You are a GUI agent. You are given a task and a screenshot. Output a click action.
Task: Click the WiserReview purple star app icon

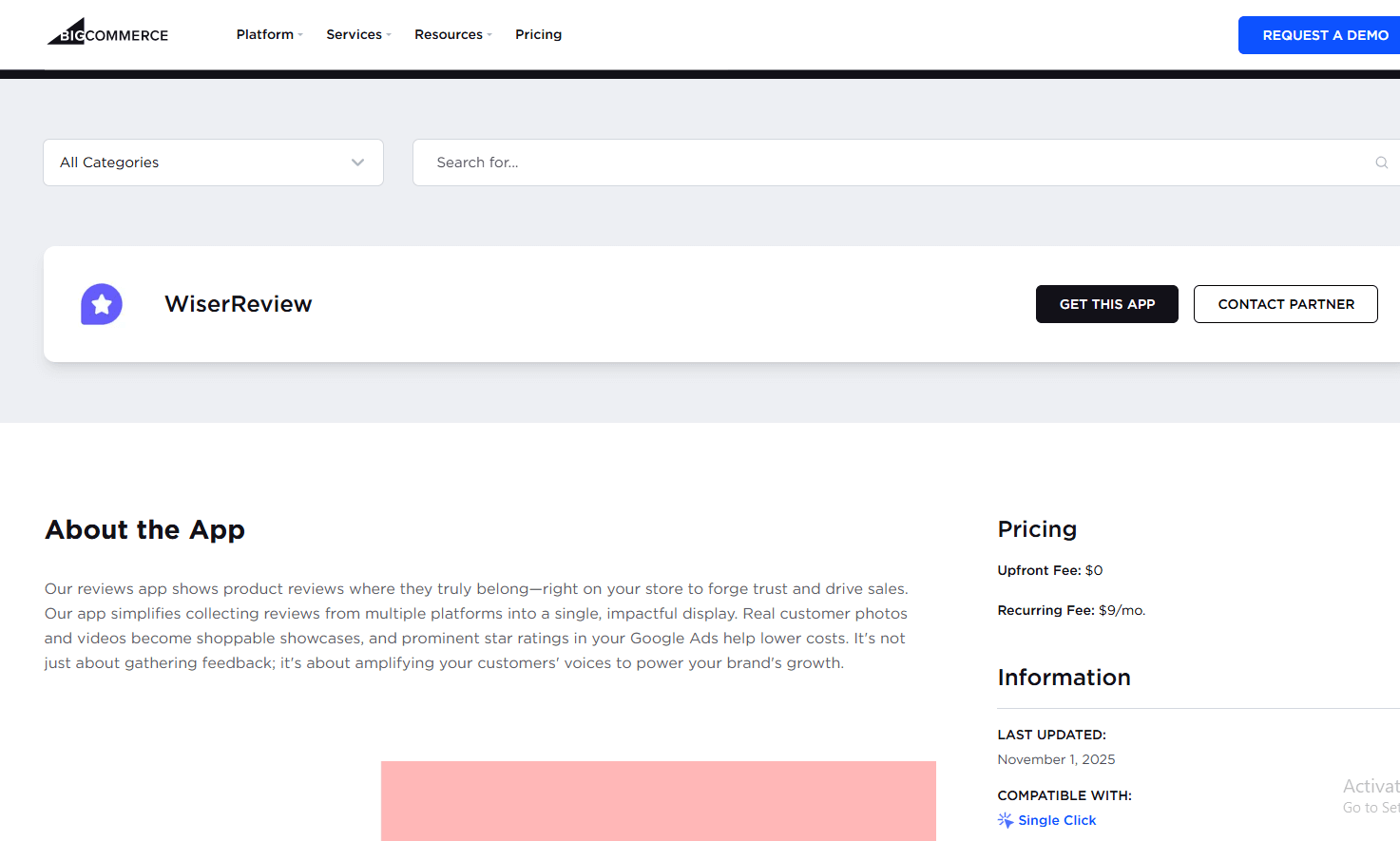pos(101,303)
